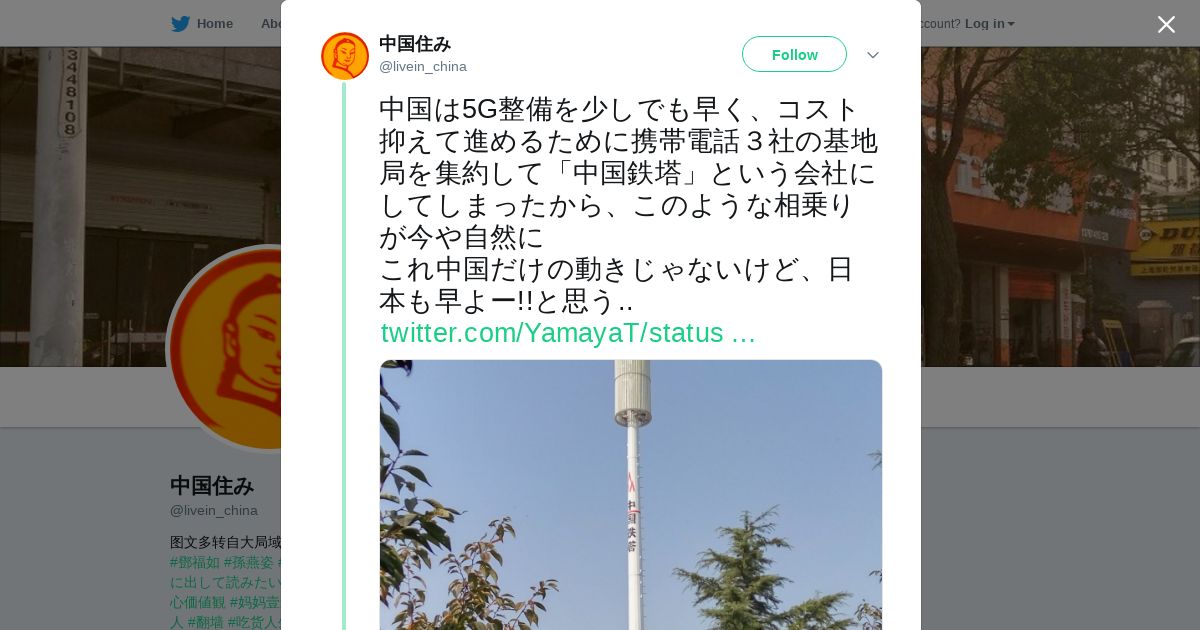Expand the tweet options chevron menu
1200x630 pixels.
coord(872,55)
